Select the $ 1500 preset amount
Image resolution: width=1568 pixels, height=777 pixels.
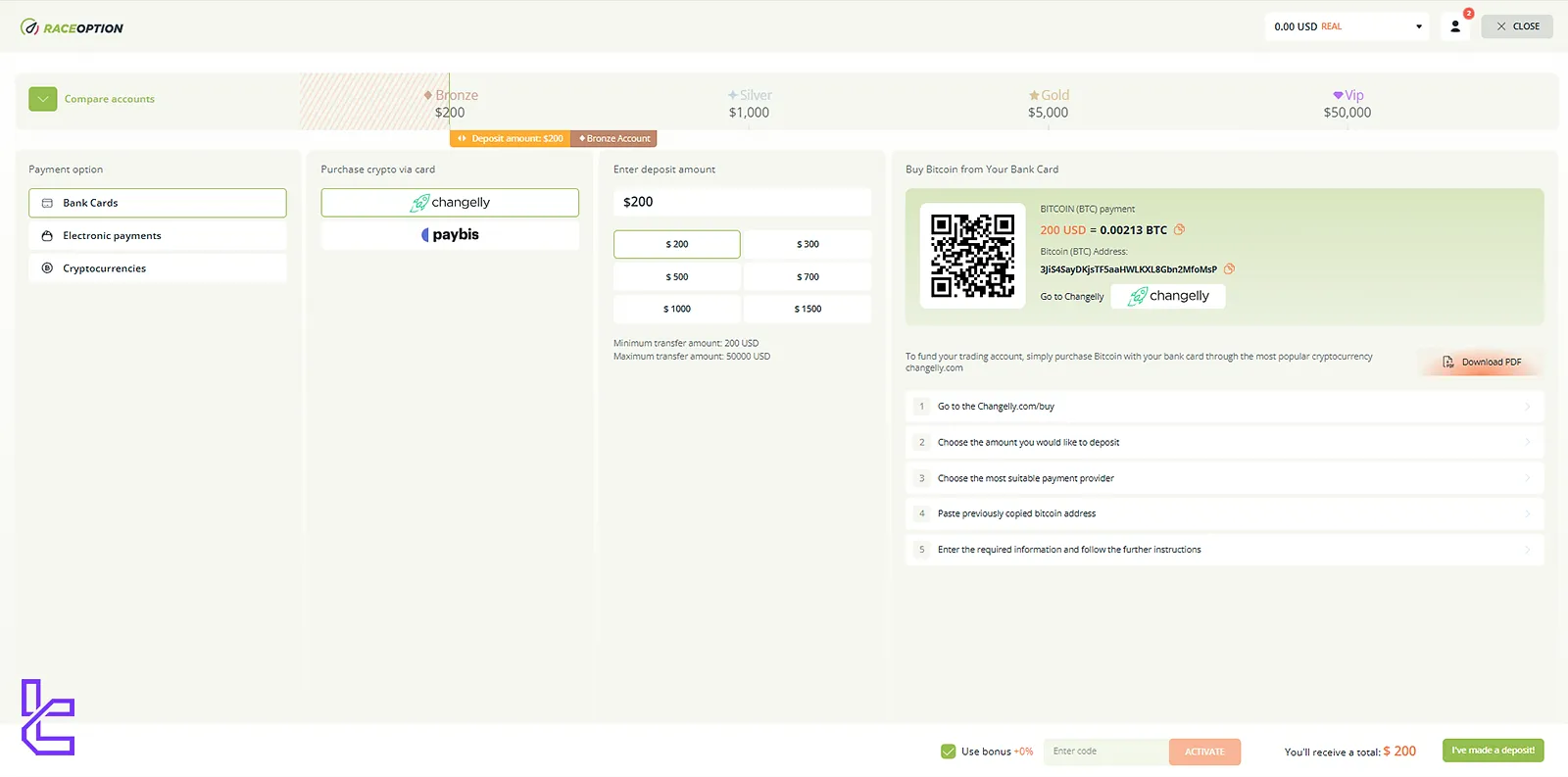[808, 309]
